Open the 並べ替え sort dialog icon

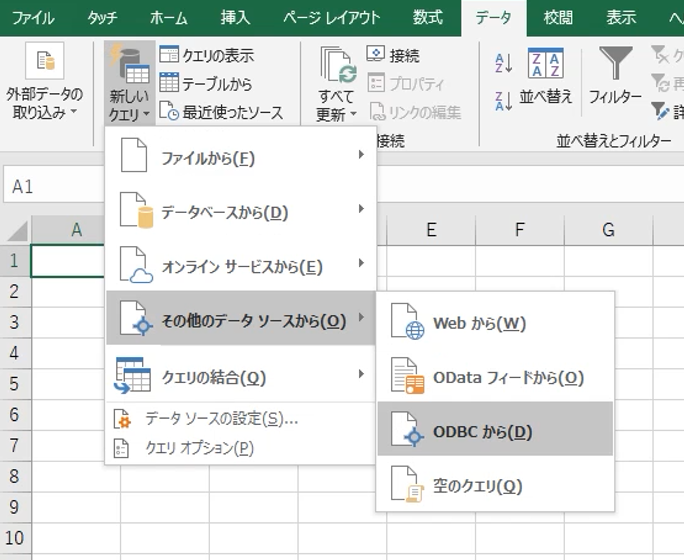click(545, 64)
